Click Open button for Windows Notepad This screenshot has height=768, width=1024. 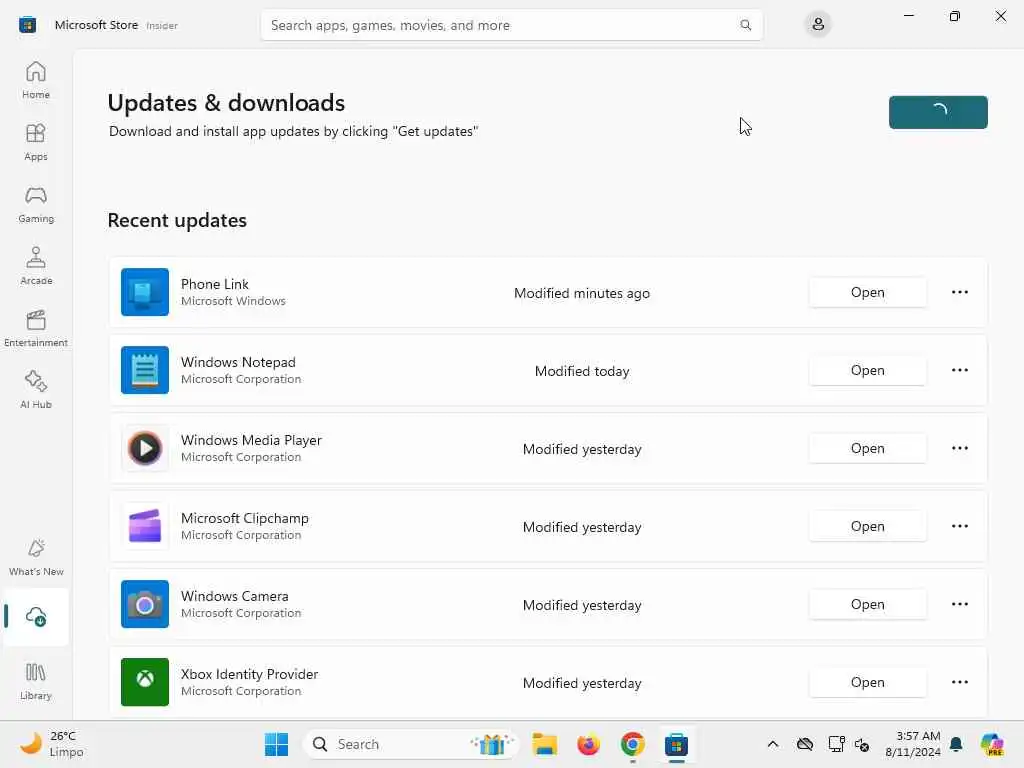[x=867, y=370]
